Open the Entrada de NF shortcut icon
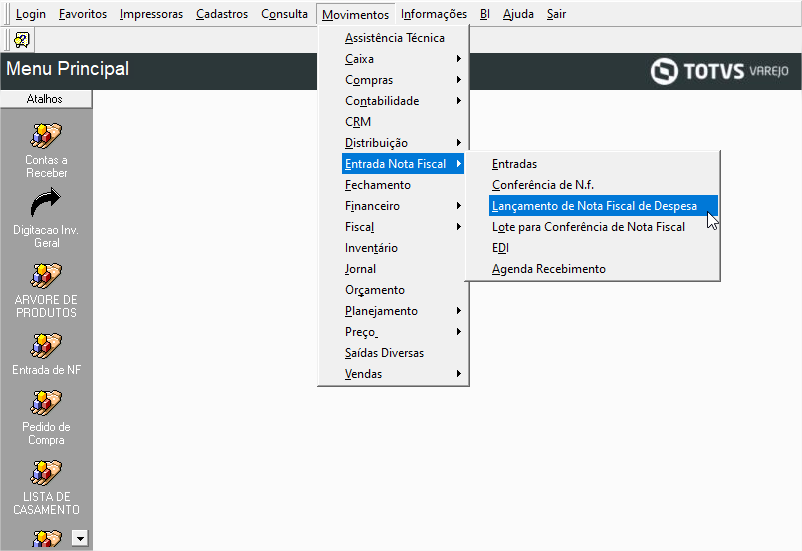This screenshot has height=551, width=802. click(x=46, y=346)
